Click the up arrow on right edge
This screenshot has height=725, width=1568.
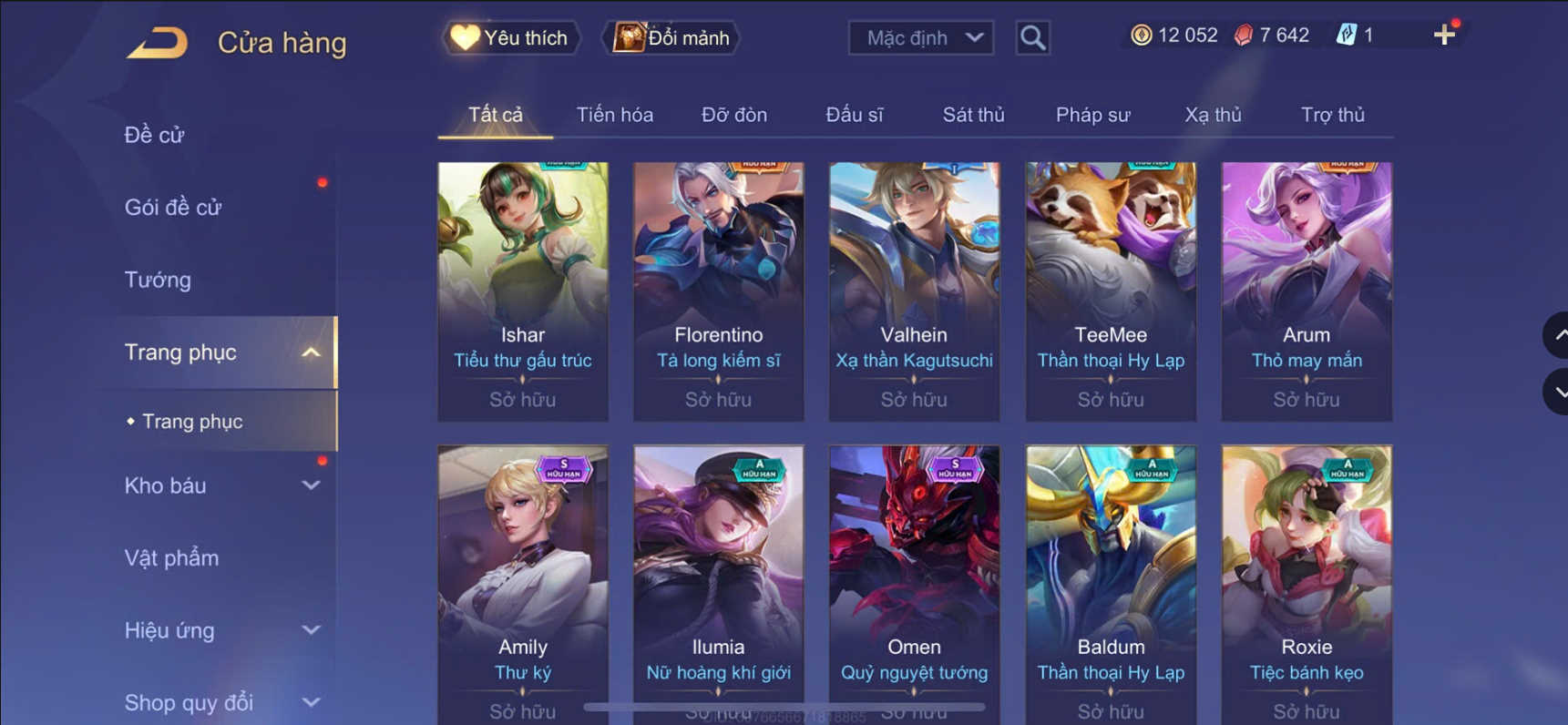point(1558,335)
